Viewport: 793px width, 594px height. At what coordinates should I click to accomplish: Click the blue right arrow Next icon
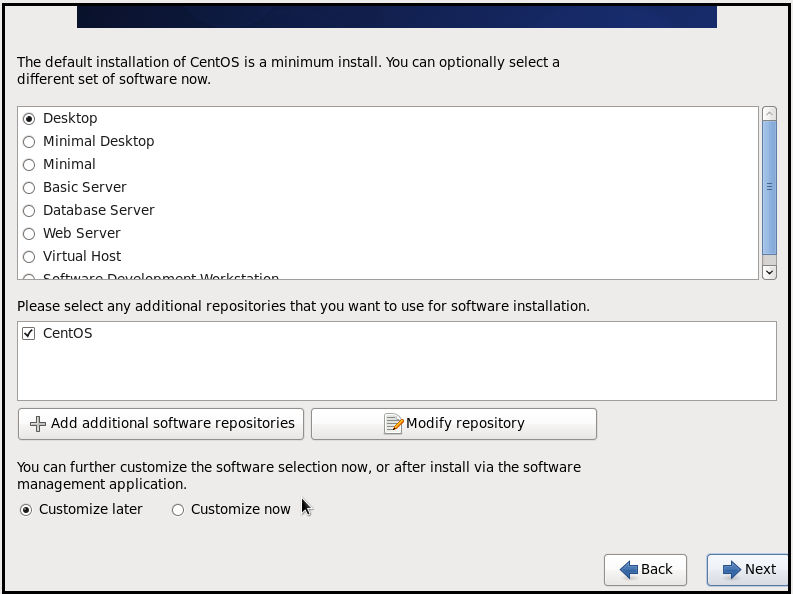click(731, 569)
